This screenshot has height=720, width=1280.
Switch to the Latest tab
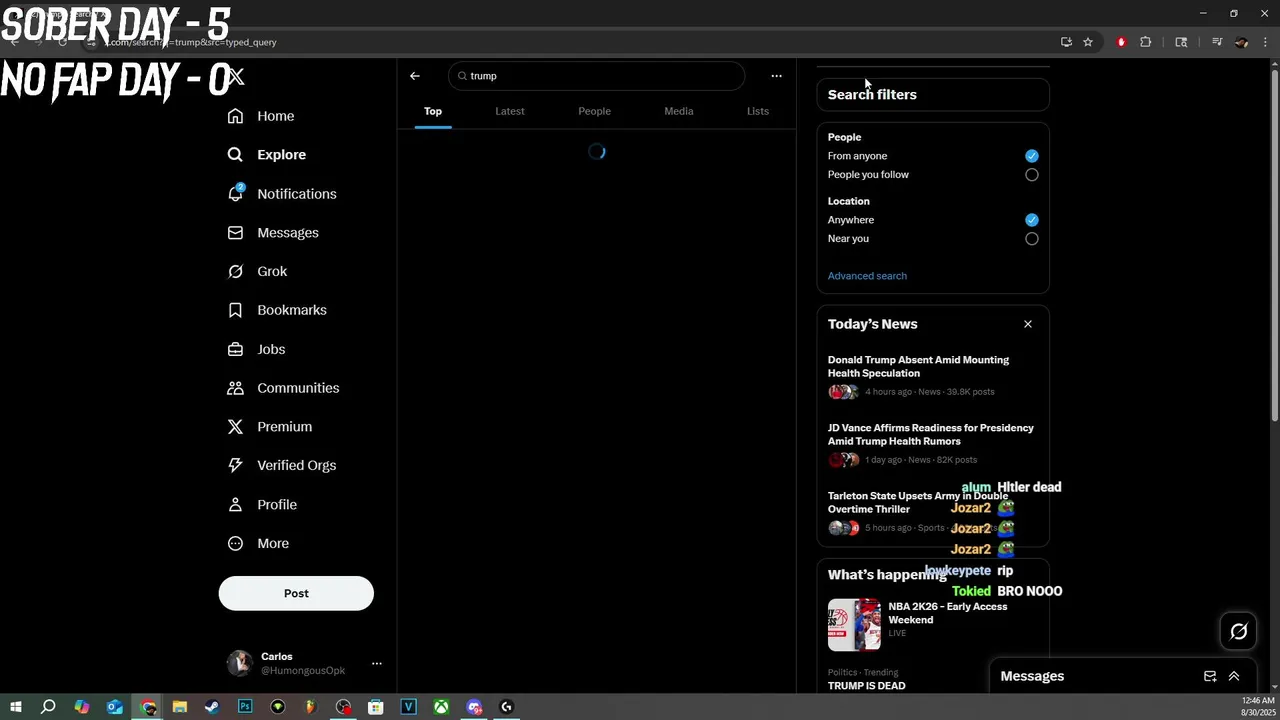510,111
